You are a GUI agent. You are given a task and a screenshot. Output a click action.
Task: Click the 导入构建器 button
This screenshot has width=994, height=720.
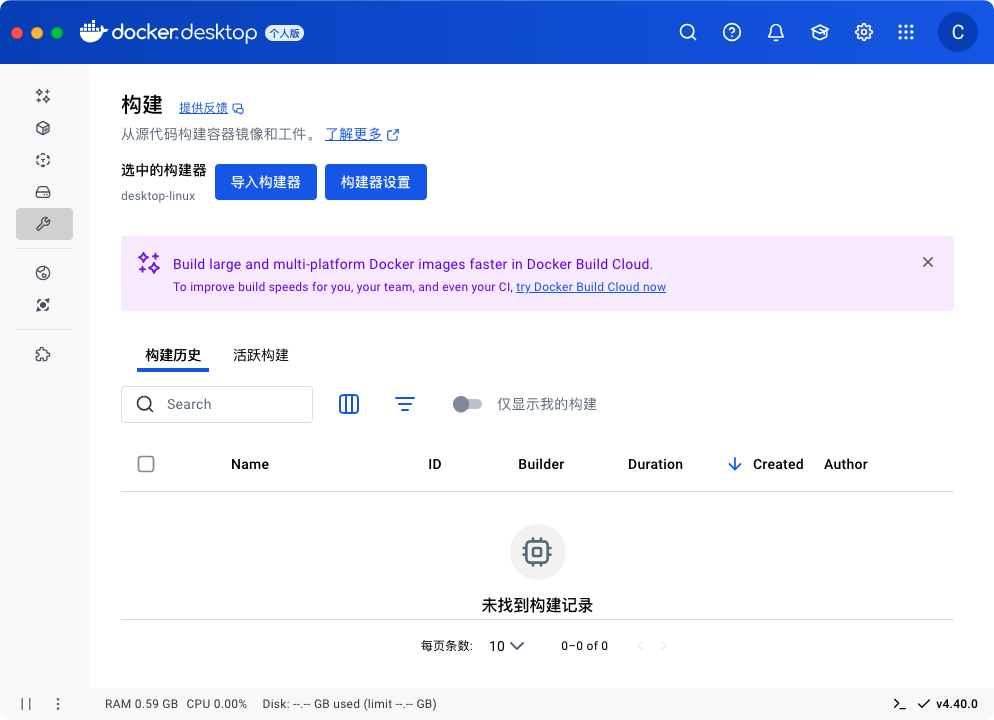(x=266, y=182)
